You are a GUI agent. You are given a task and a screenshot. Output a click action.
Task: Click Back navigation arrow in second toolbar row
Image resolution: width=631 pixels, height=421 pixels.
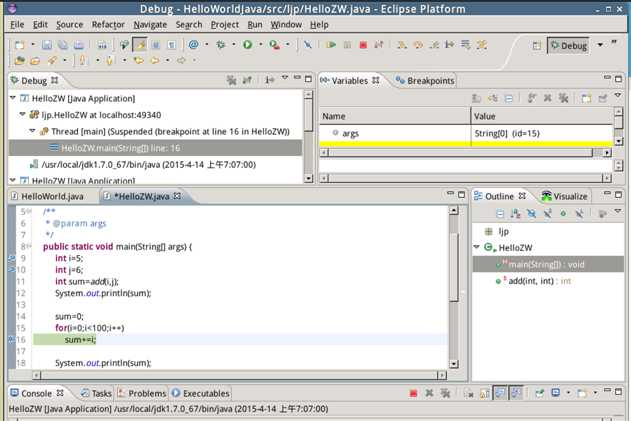(155, 60)
